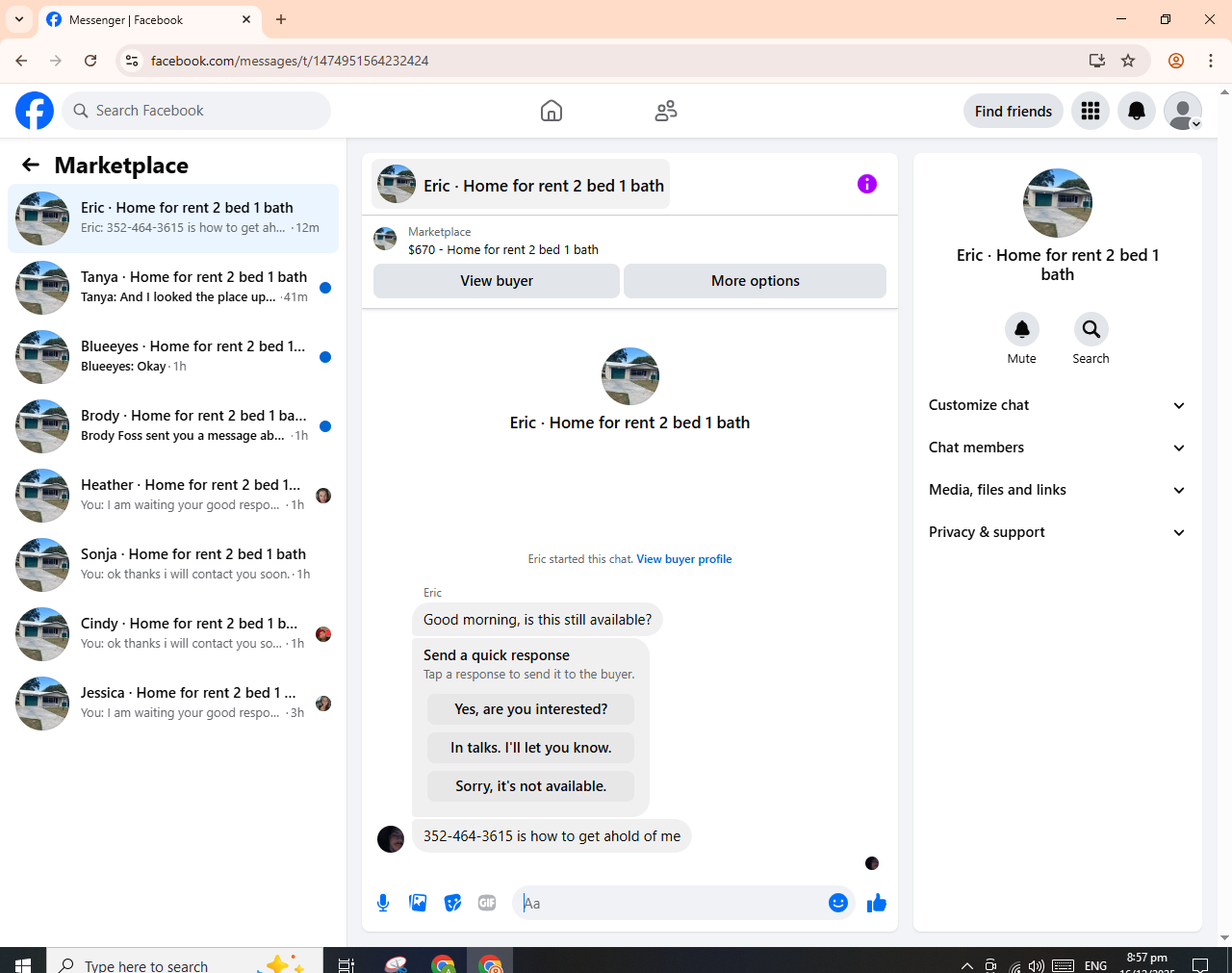Image resolution: width=1232 pixels, height=973 pixels.
Task: Click message "Good morning, is this still available?"
Action: [x=537, y=620]
